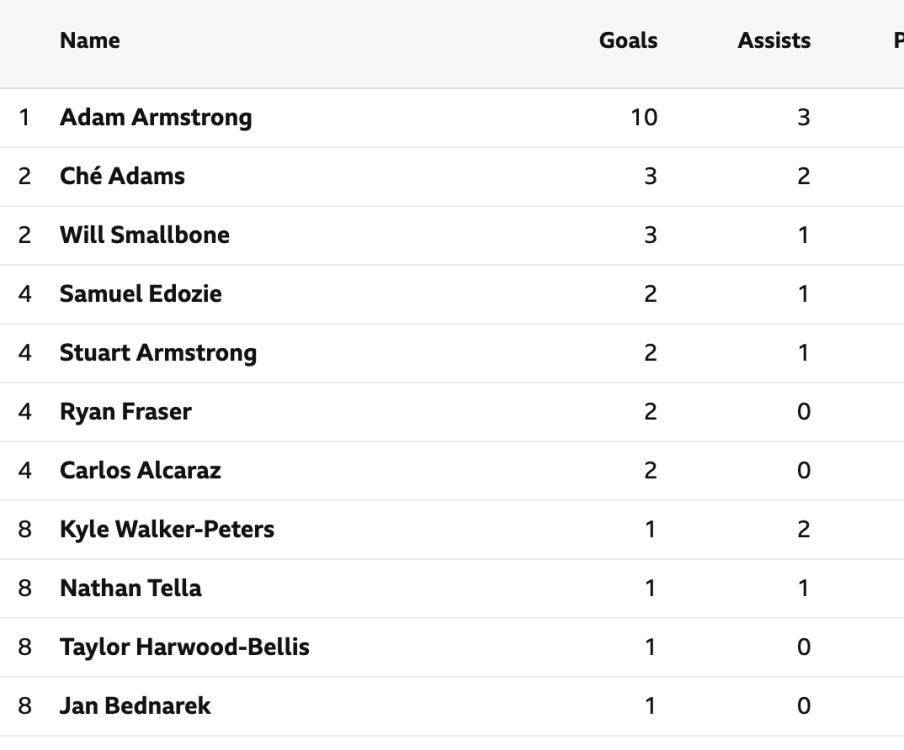Click Adam Armstrong's goals value 10
The height and width of the screenshot is (750, 904).
coord(645,118)
